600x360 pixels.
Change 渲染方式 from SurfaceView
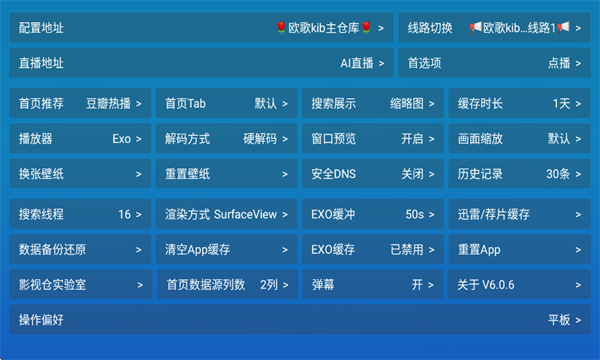[x=227, y=214]
